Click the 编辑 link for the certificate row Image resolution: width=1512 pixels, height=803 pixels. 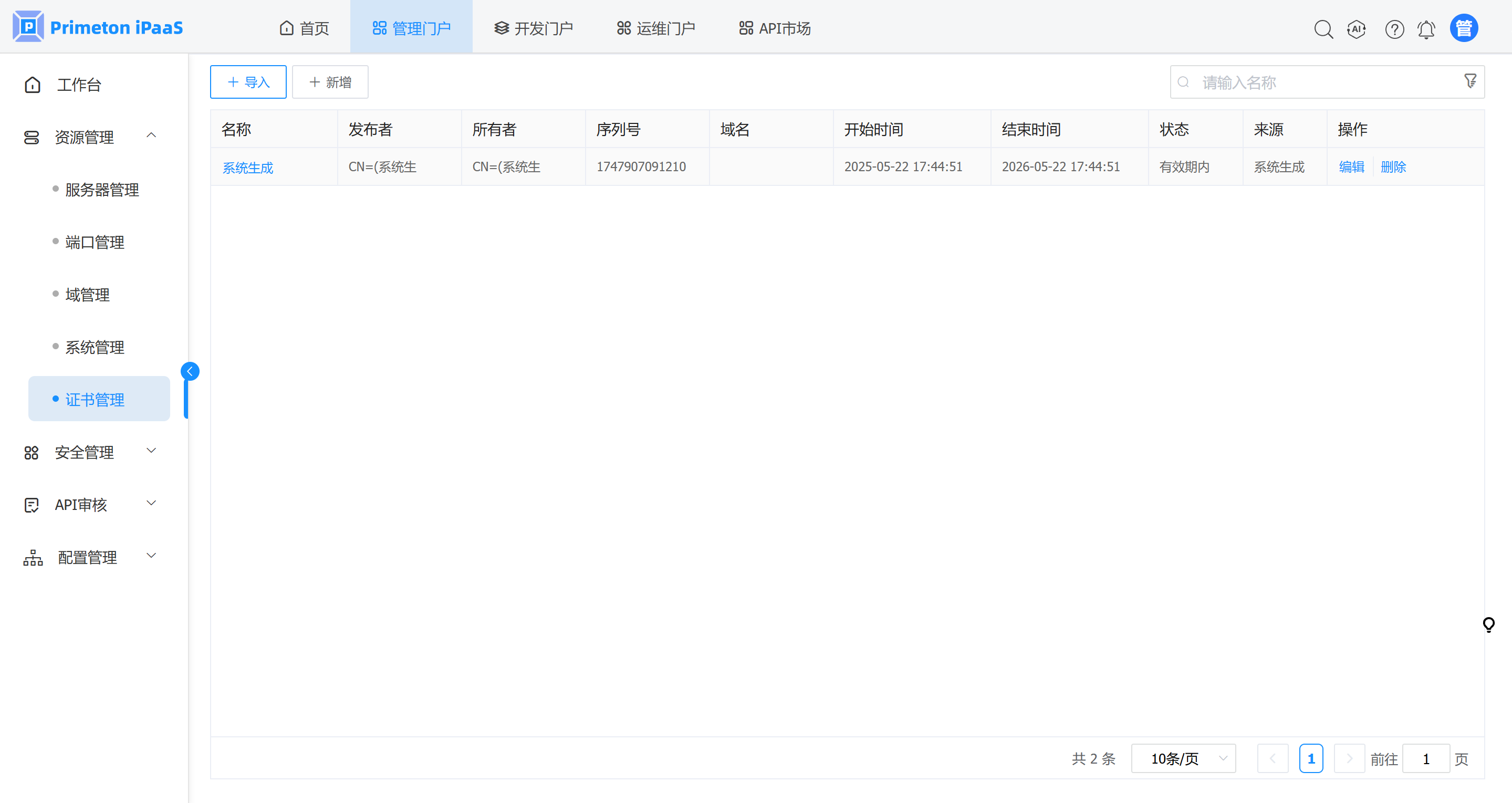(1351, 166)
